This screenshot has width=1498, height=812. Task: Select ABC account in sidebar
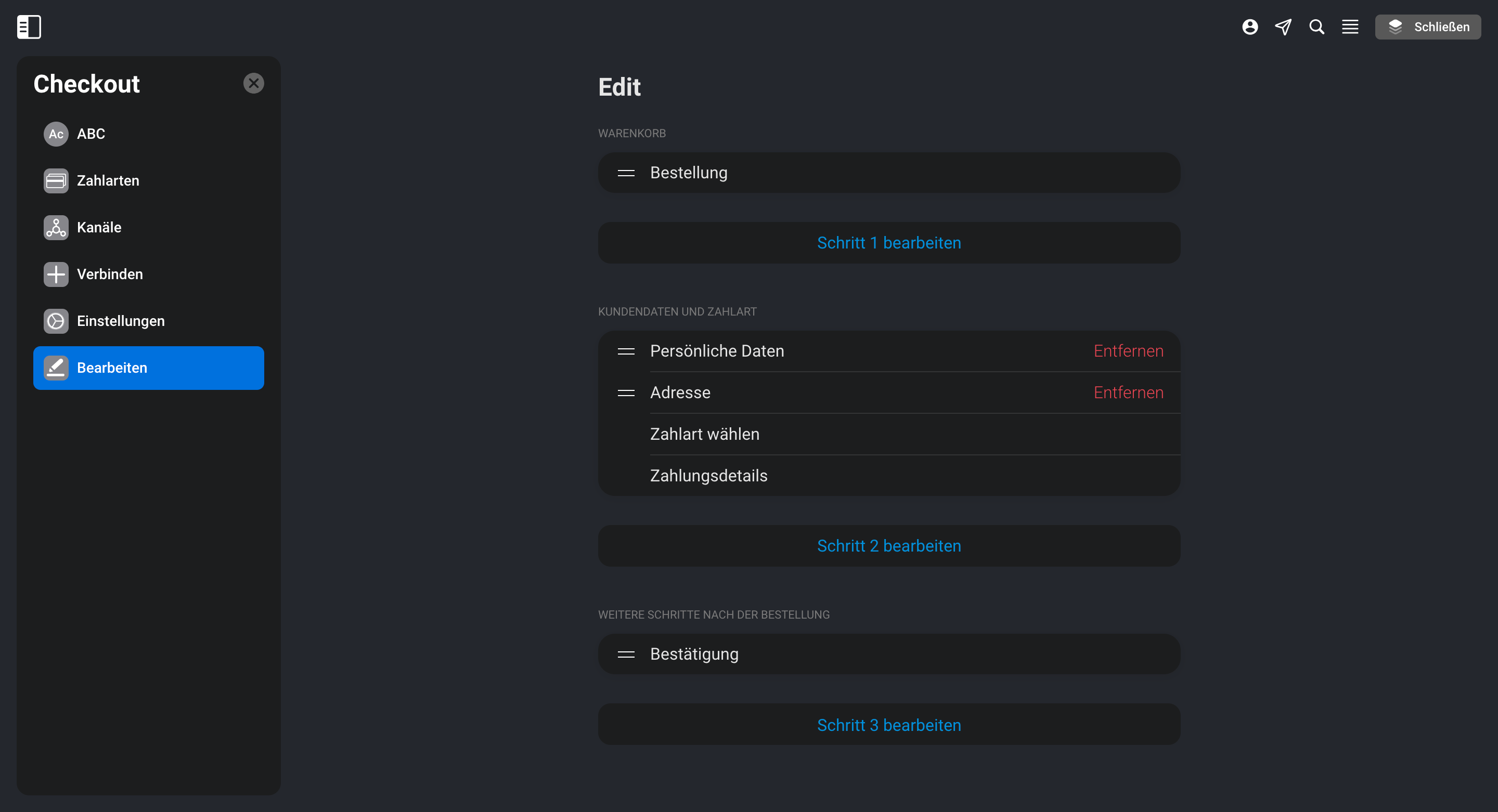tap(148, 134)
